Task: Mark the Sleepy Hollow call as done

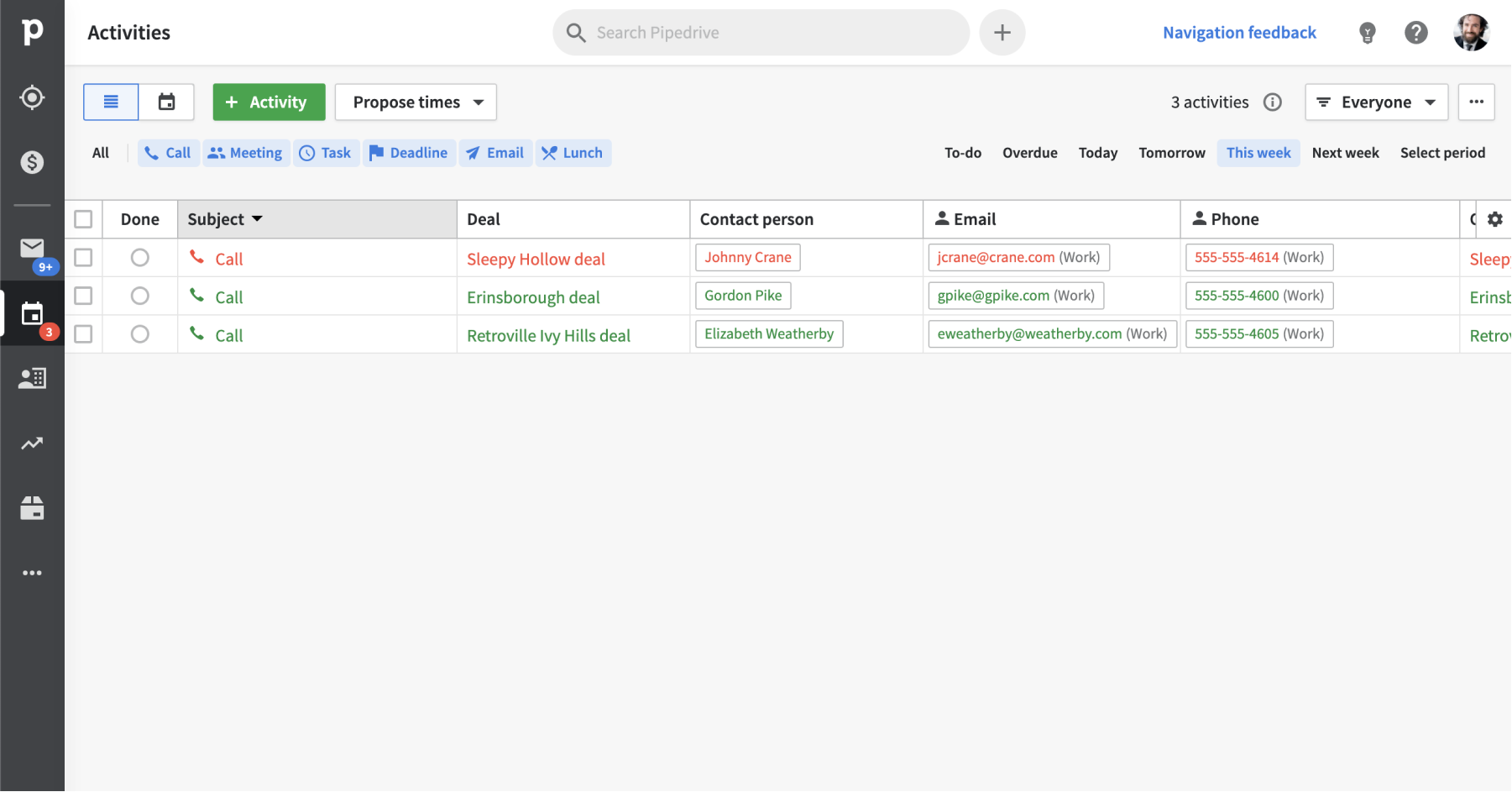Action: point(139,258)
